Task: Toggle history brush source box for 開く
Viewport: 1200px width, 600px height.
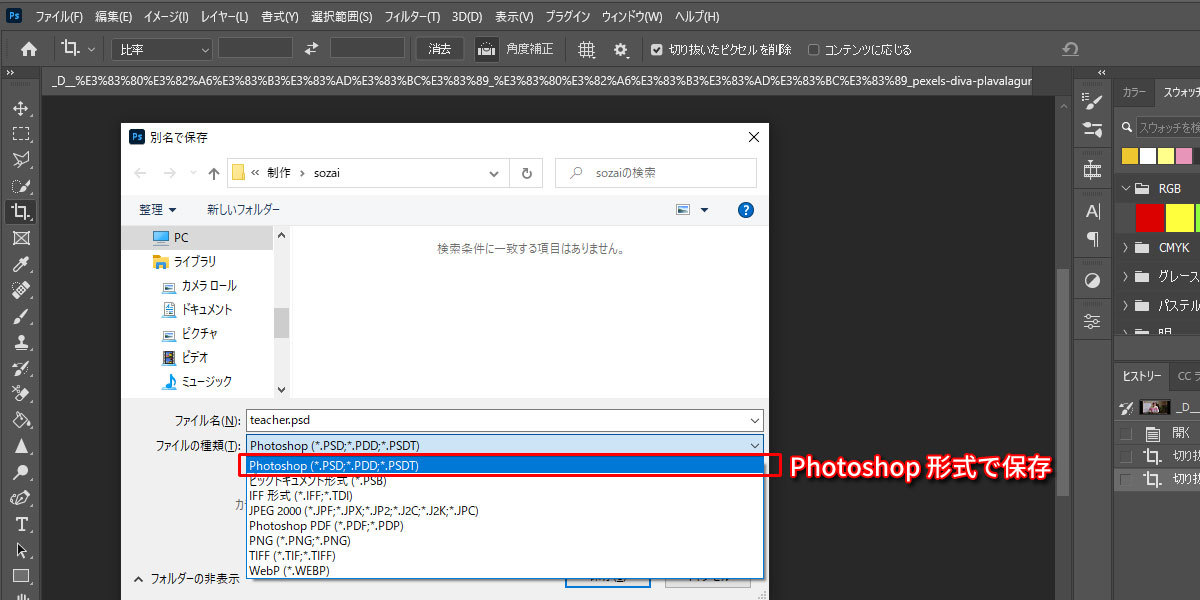Action: [x=1127, y=433]
